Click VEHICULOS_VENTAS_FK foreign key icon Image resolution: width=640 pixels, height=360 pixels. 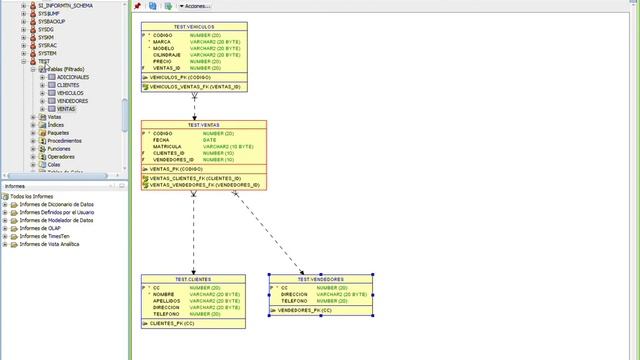(x=145, y=87)
